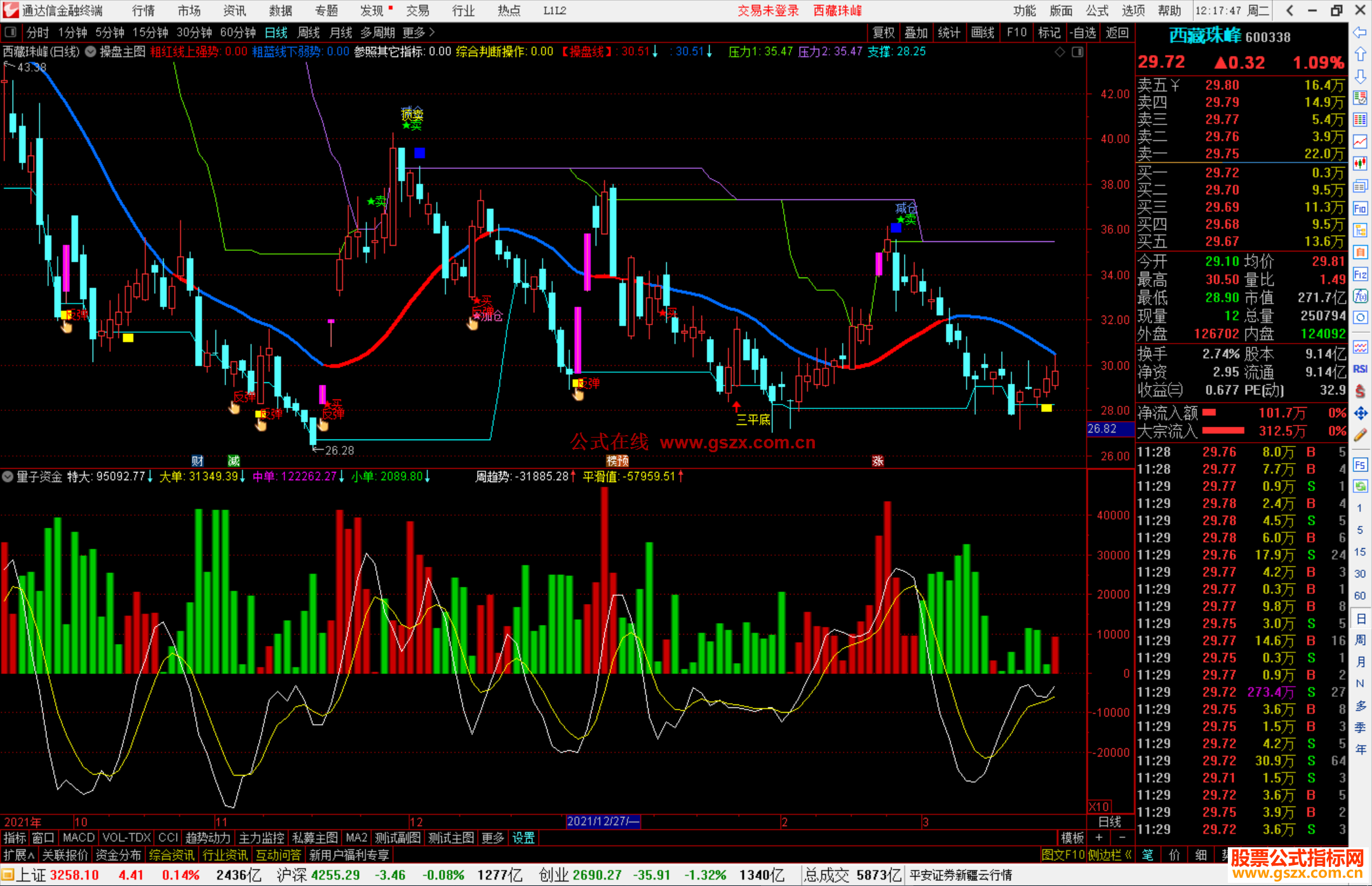Click the - zoom button beside 模板

tap(1122, 838)
